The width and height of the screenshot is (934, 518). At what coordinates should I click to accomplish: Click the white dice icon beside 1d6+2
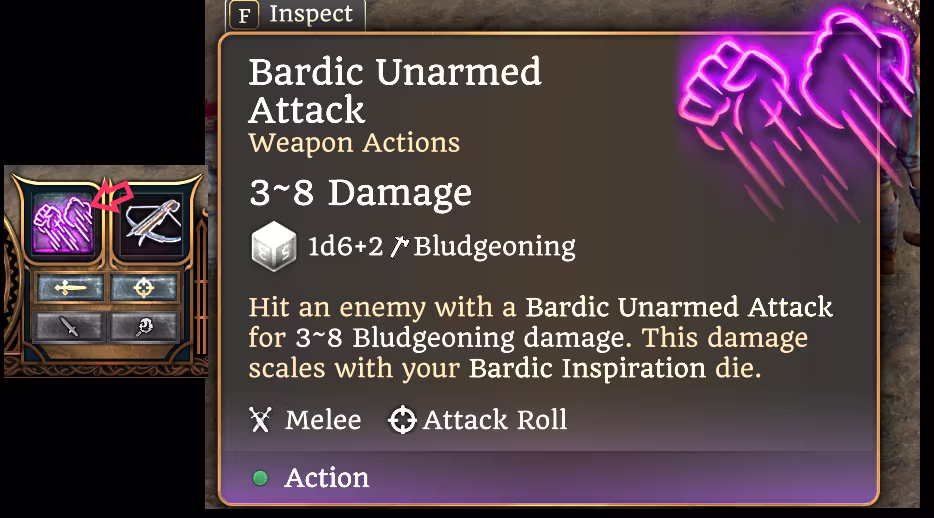tap(273, 246)
